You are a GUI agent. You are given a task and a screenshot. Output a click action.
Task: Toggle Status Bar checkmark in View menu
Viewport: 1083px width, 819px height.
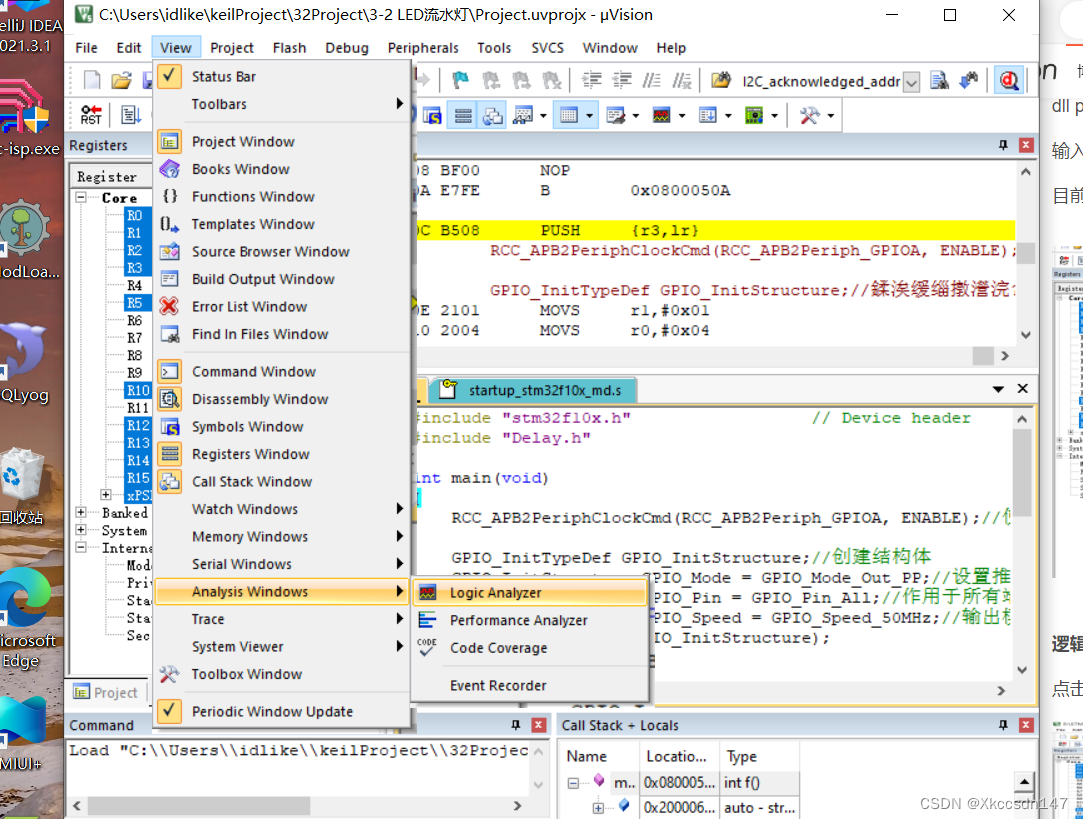pos(170,76)
